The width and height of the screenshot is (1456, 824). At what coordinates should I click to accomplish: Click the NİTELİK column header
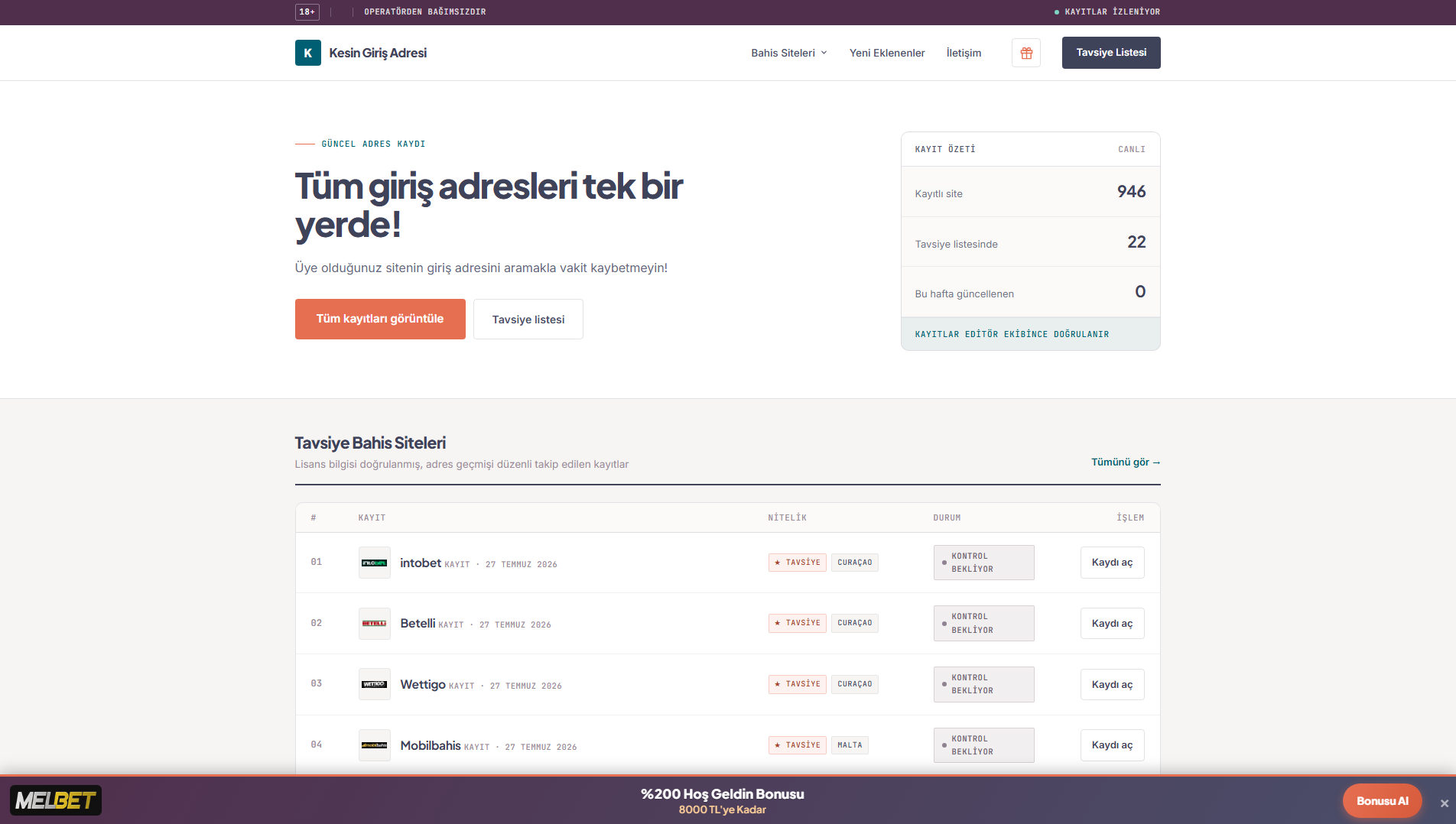click(788, 517)
